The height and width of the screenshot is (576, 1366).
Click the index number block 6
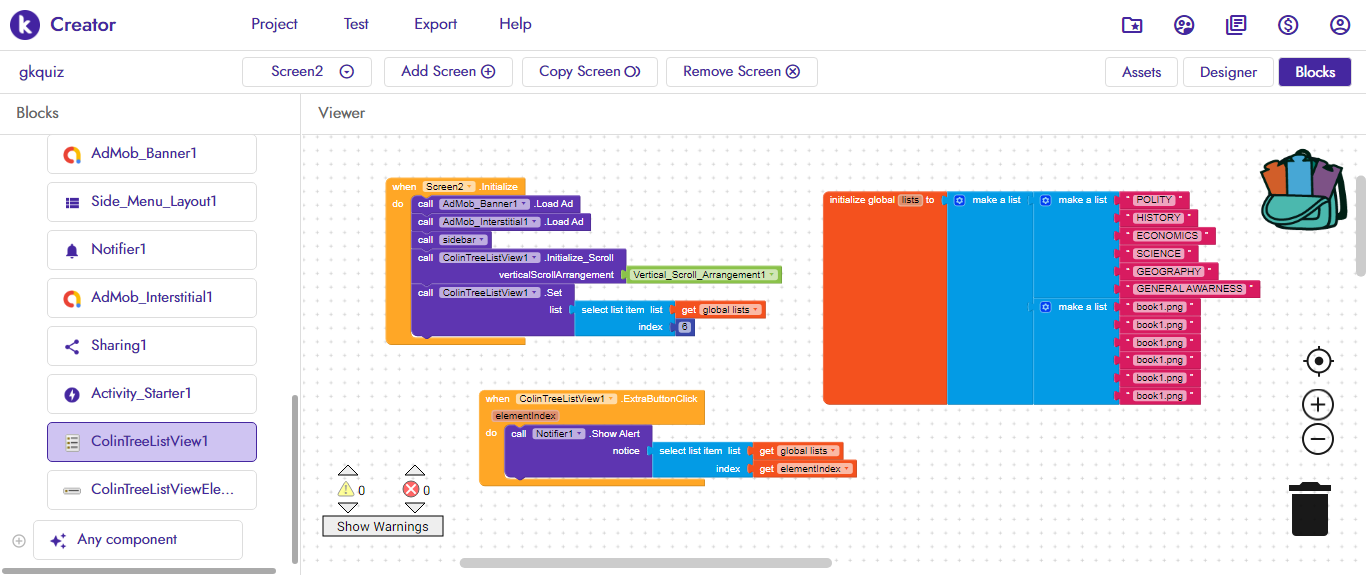(684, 327)
